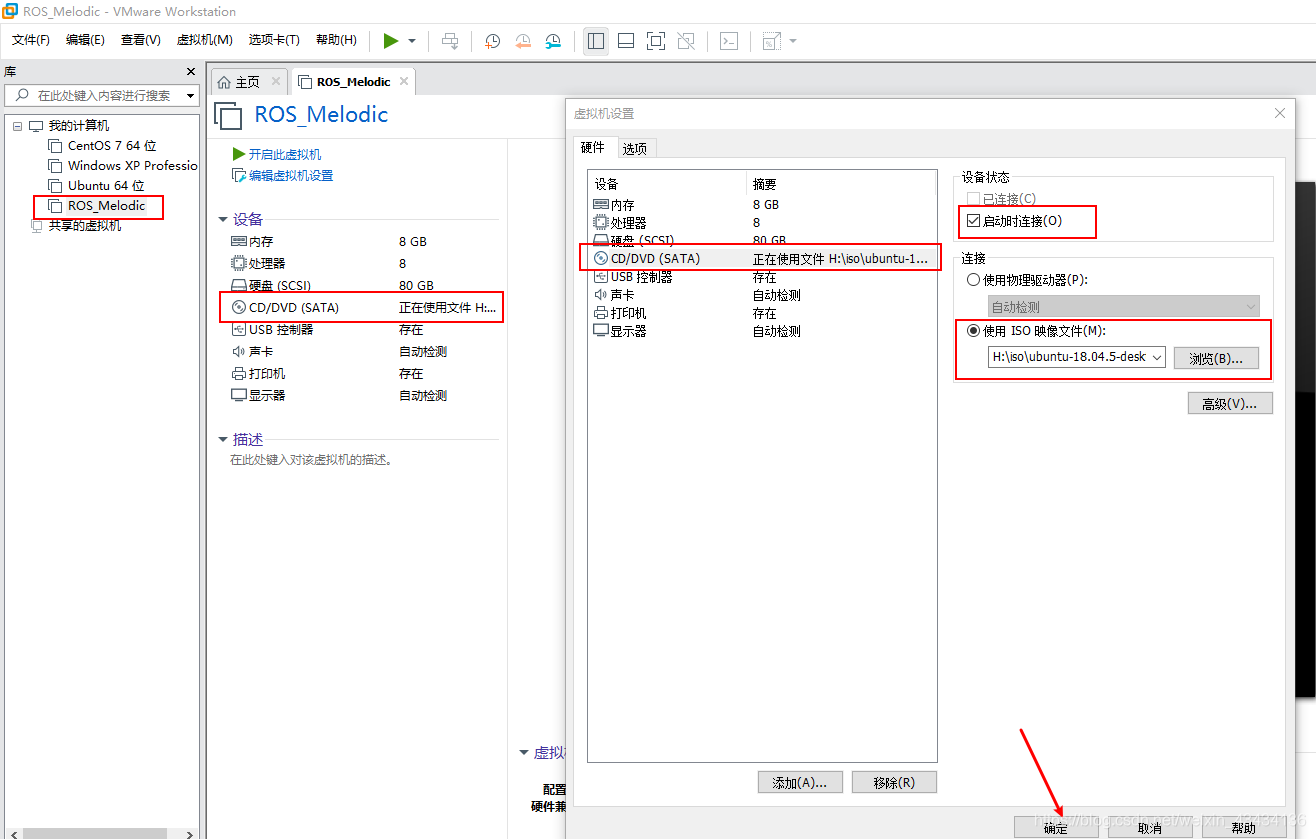Viewport: 1316px width, 839px height.
Task: Click 打印机 on VM summary page
Action: tap(258, 374)
